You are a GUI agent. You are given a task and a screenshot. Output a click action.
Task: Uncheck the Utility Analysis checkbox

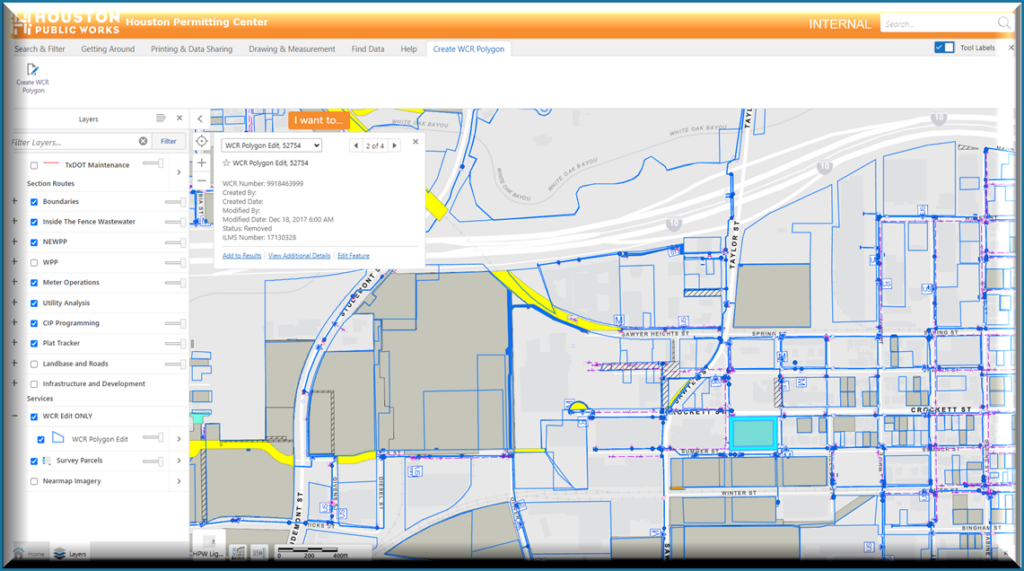click(x=34, y=303)
